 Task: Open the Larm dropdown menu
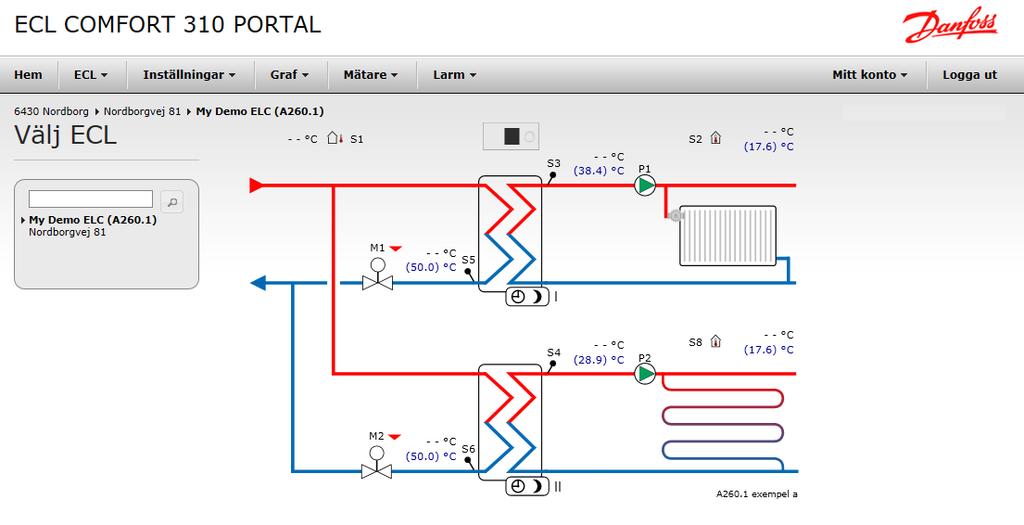(x=455, y=75)
